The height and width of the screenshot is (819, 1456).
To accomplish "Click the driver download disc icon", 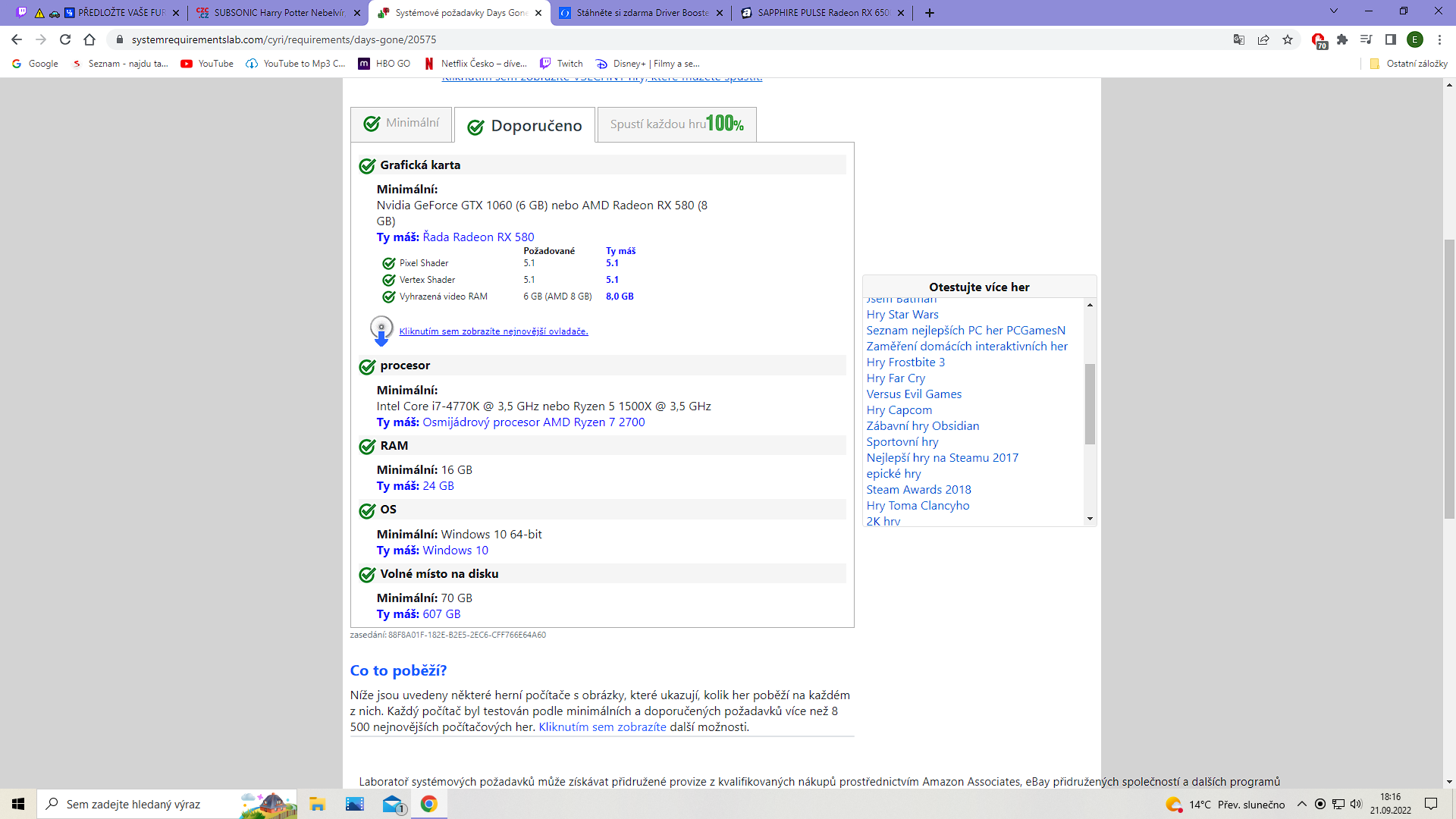I will tap(381, 331).
